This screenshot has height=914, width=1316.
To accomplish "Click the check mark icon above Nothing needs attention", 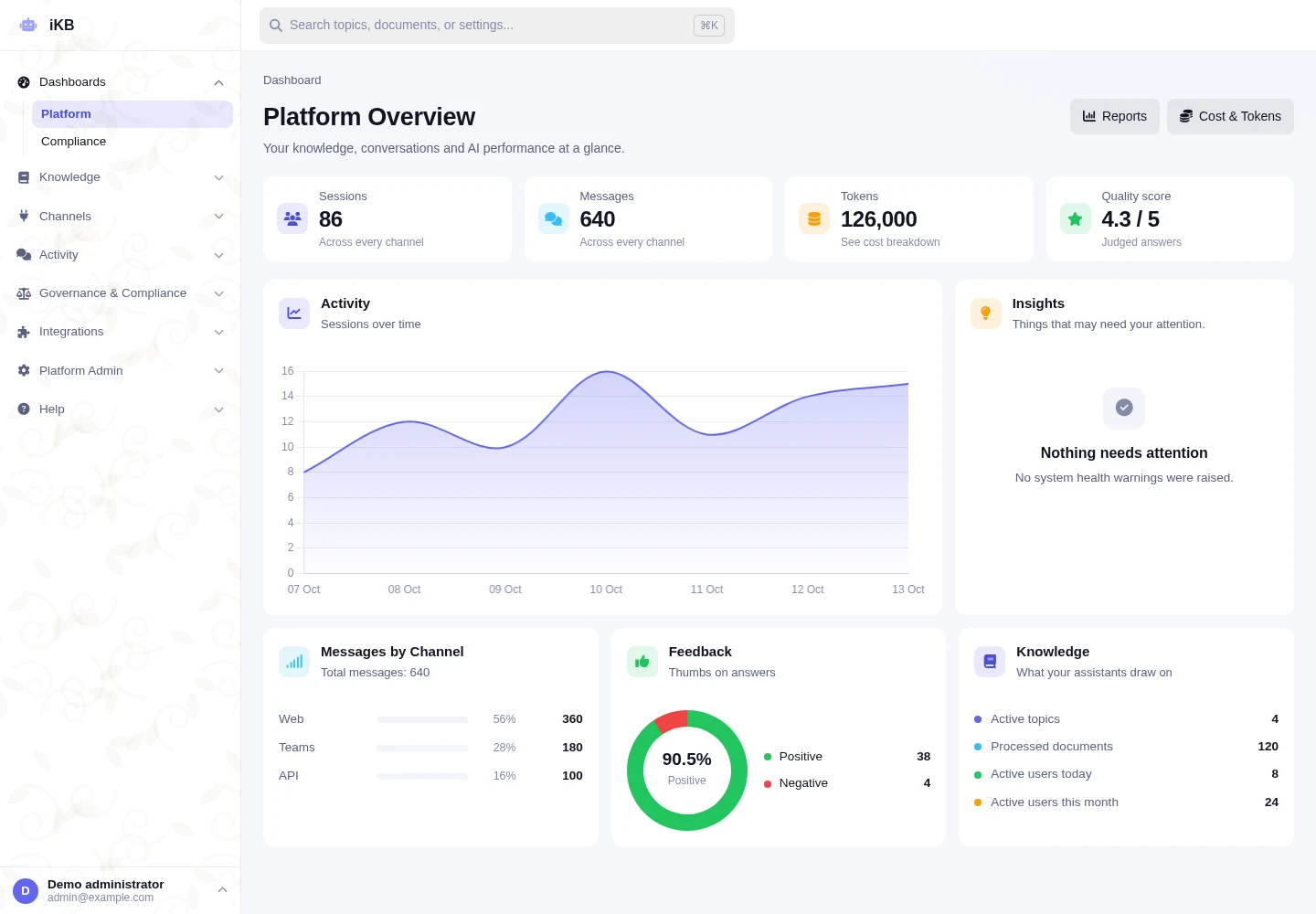I will click(x=1124, y=408).
